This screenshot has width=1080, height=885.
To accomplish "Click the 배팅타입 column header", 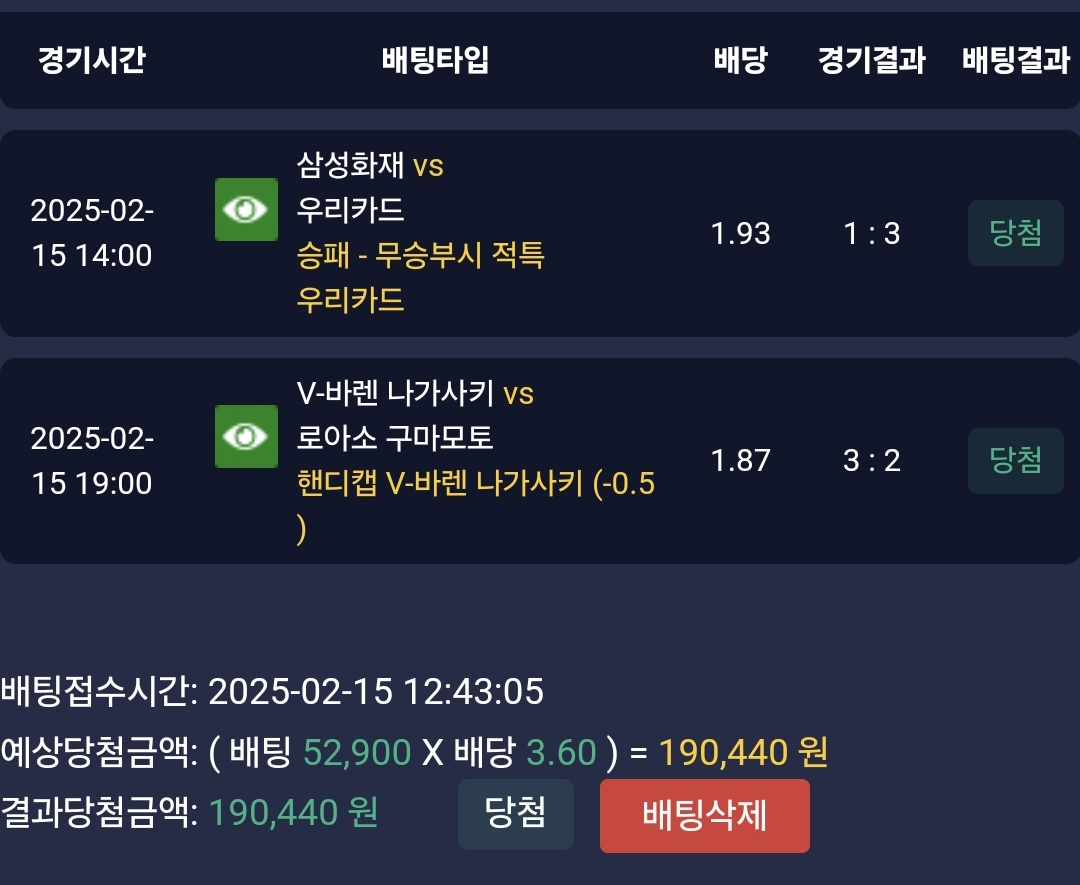I will point(436,60).
